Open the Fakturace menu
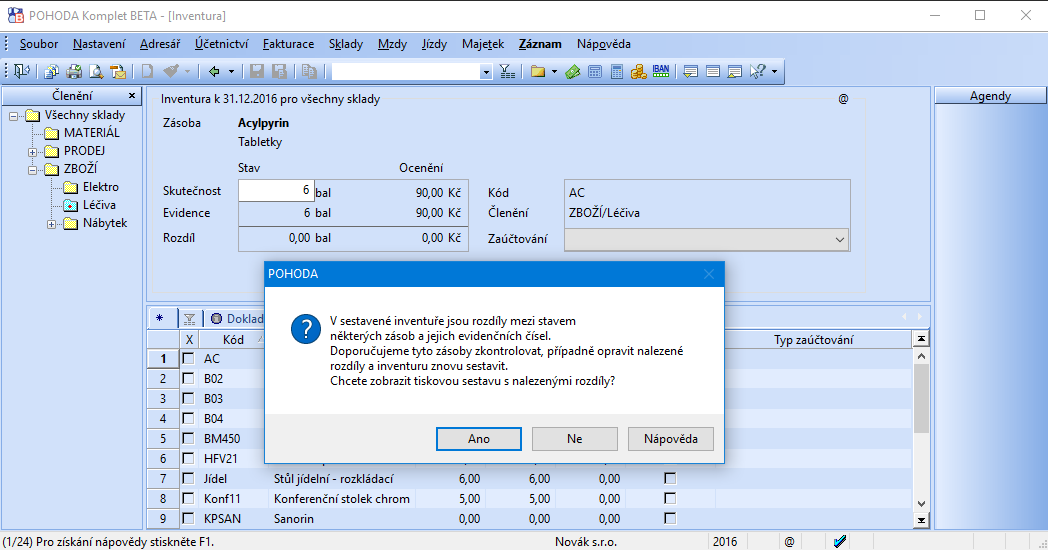Image resolution: width=1048 pixels, height=550 pixels. 288,44
